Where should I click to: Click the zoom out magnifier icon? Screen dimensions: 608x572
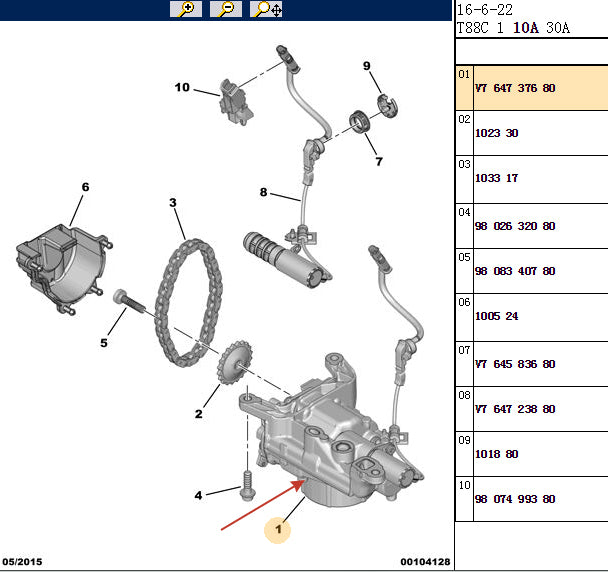(x=226, y=10)
